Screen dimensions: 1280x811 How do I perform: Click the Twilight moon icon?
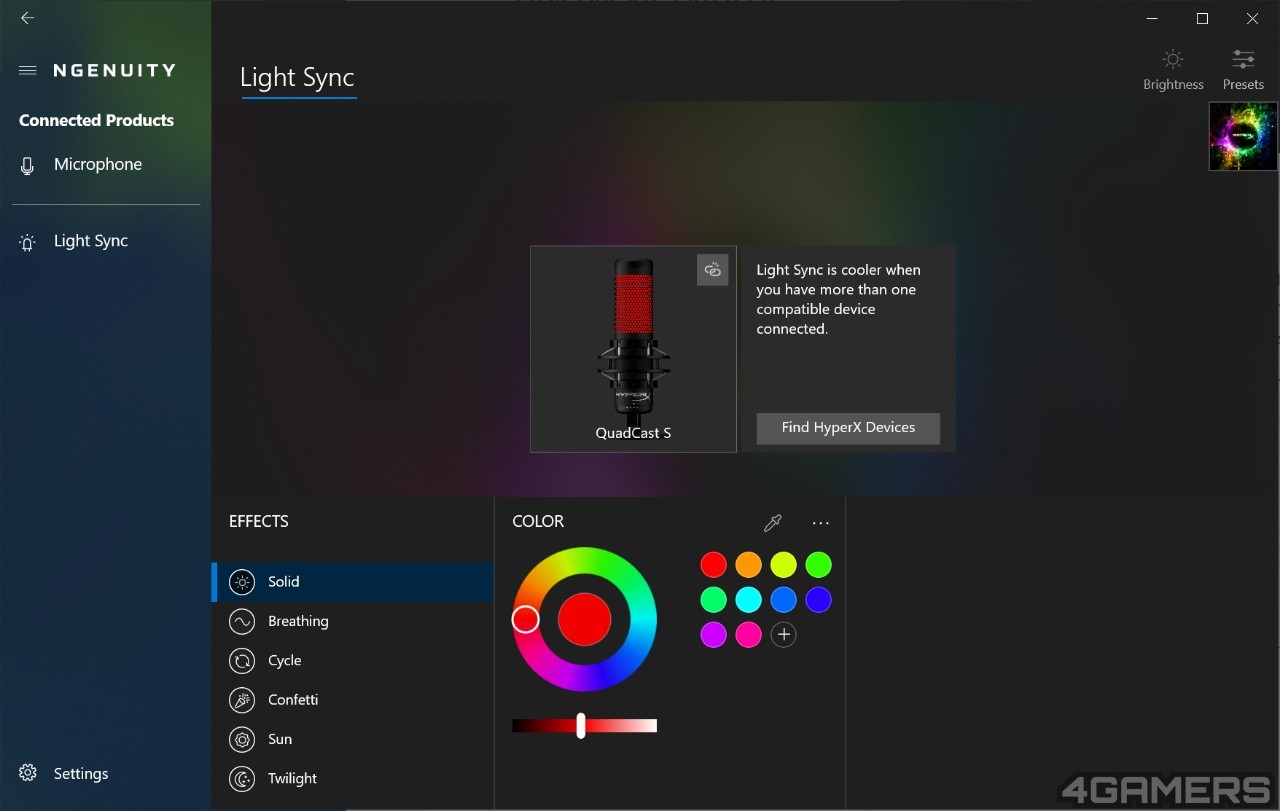(x=242, y=779)
